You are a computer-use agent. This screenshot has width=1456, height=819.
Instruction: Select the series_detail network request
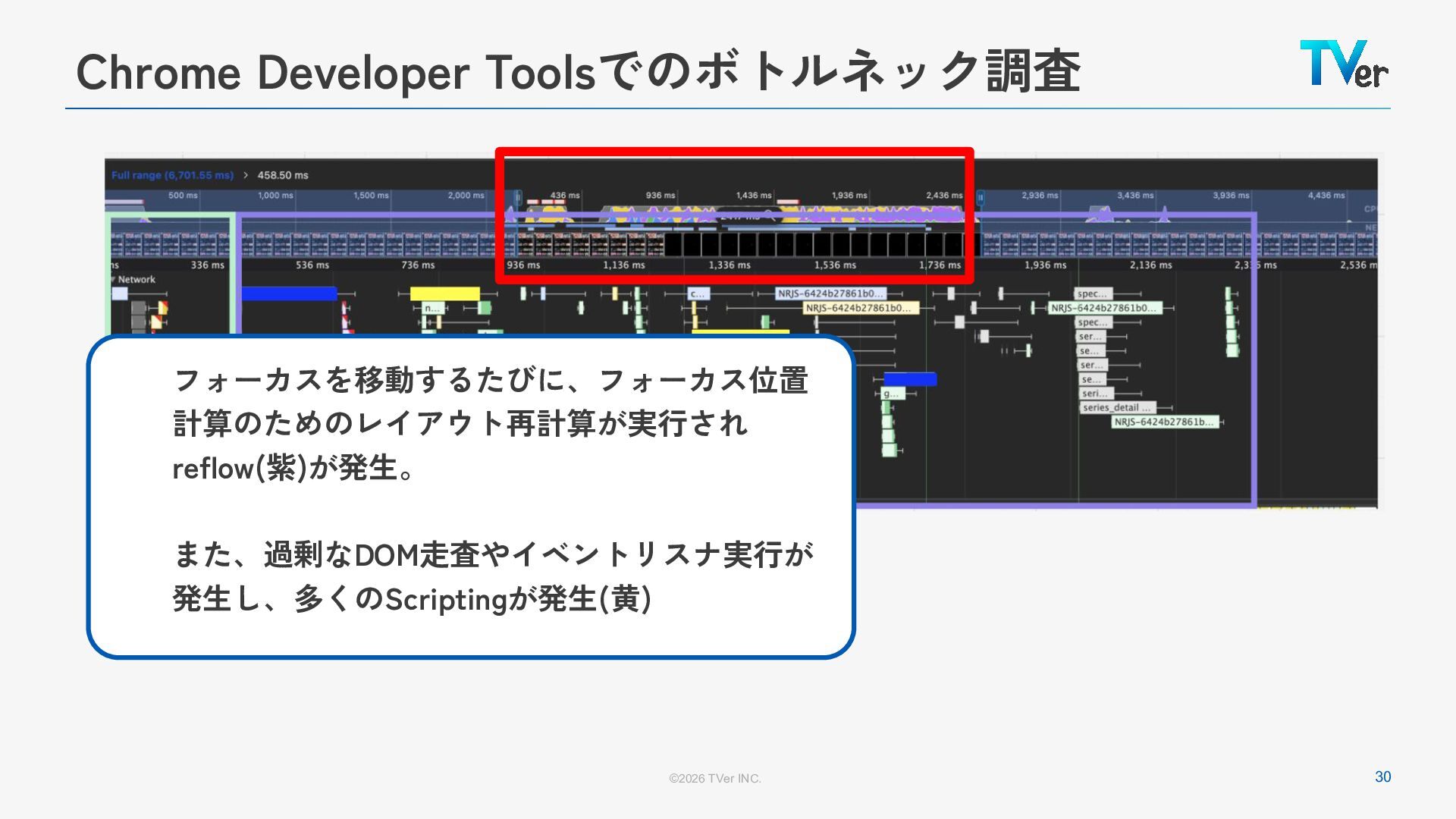pyautogui.click(x=1117, y=408)
